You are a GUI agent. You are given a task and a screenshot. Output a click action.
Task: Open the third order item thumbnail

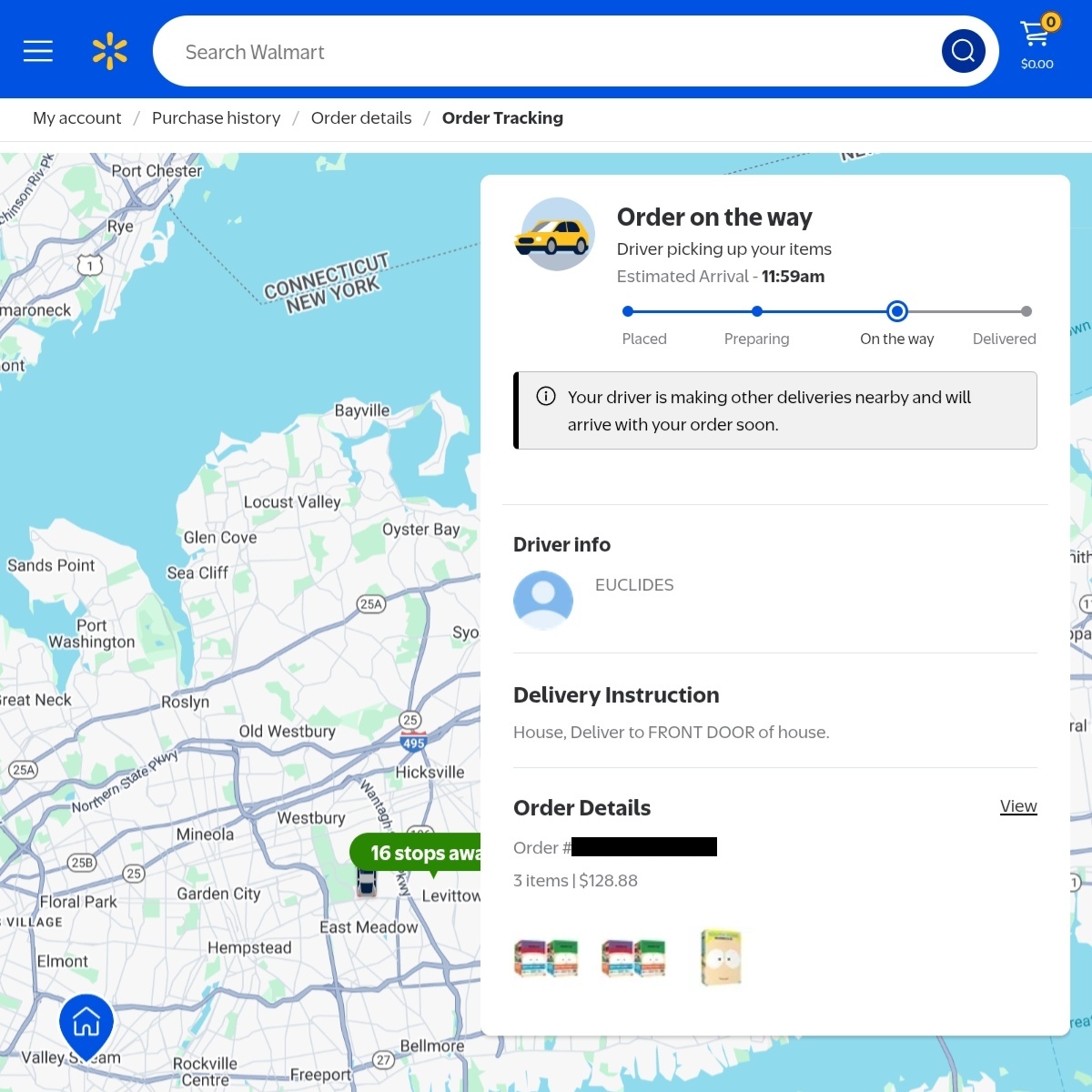(722, 957)
